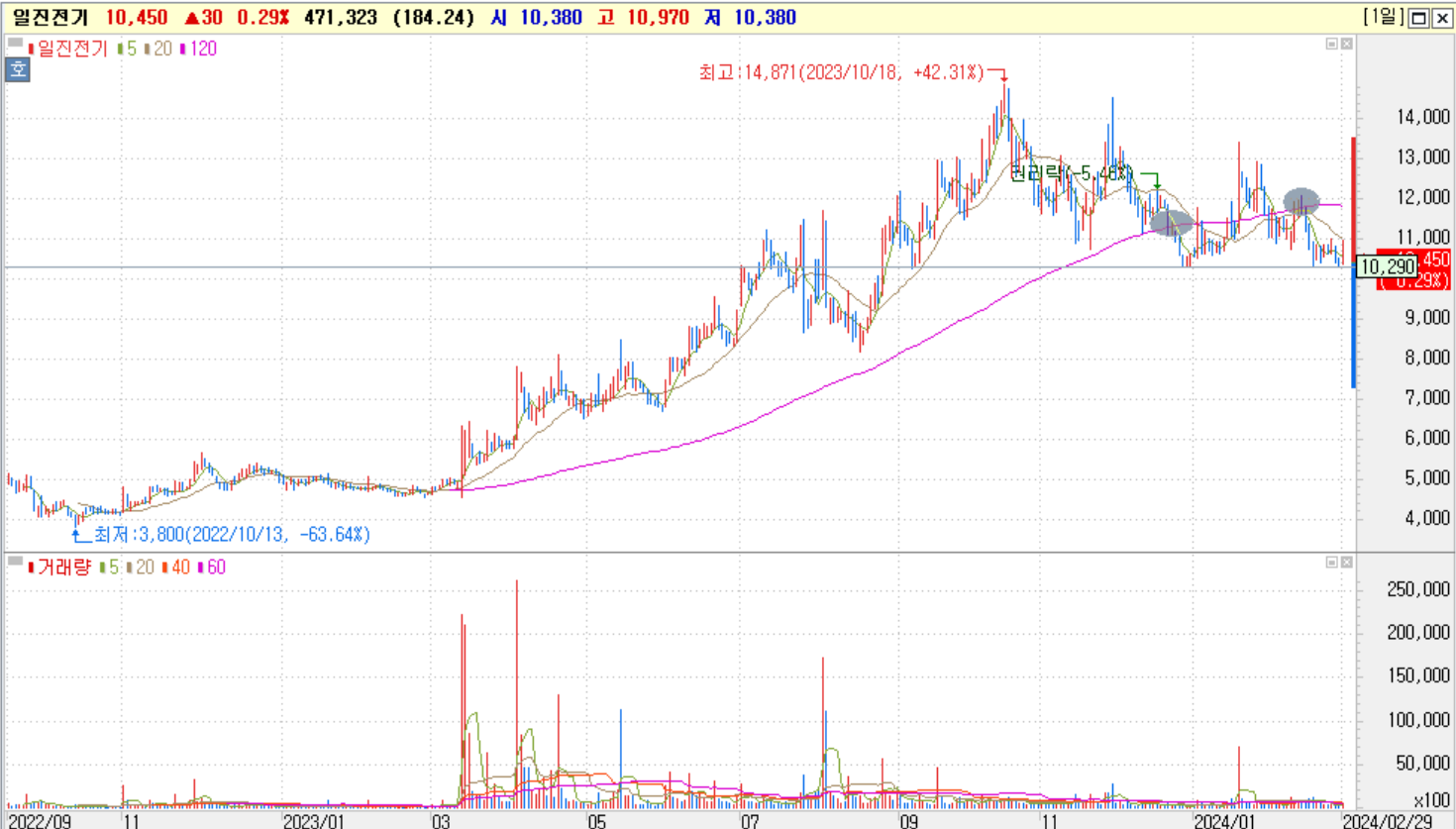Viewport: 1456px width, 829px height.
Task: Click the 250,000 volume axis label
Action: tap(1418, 589)
